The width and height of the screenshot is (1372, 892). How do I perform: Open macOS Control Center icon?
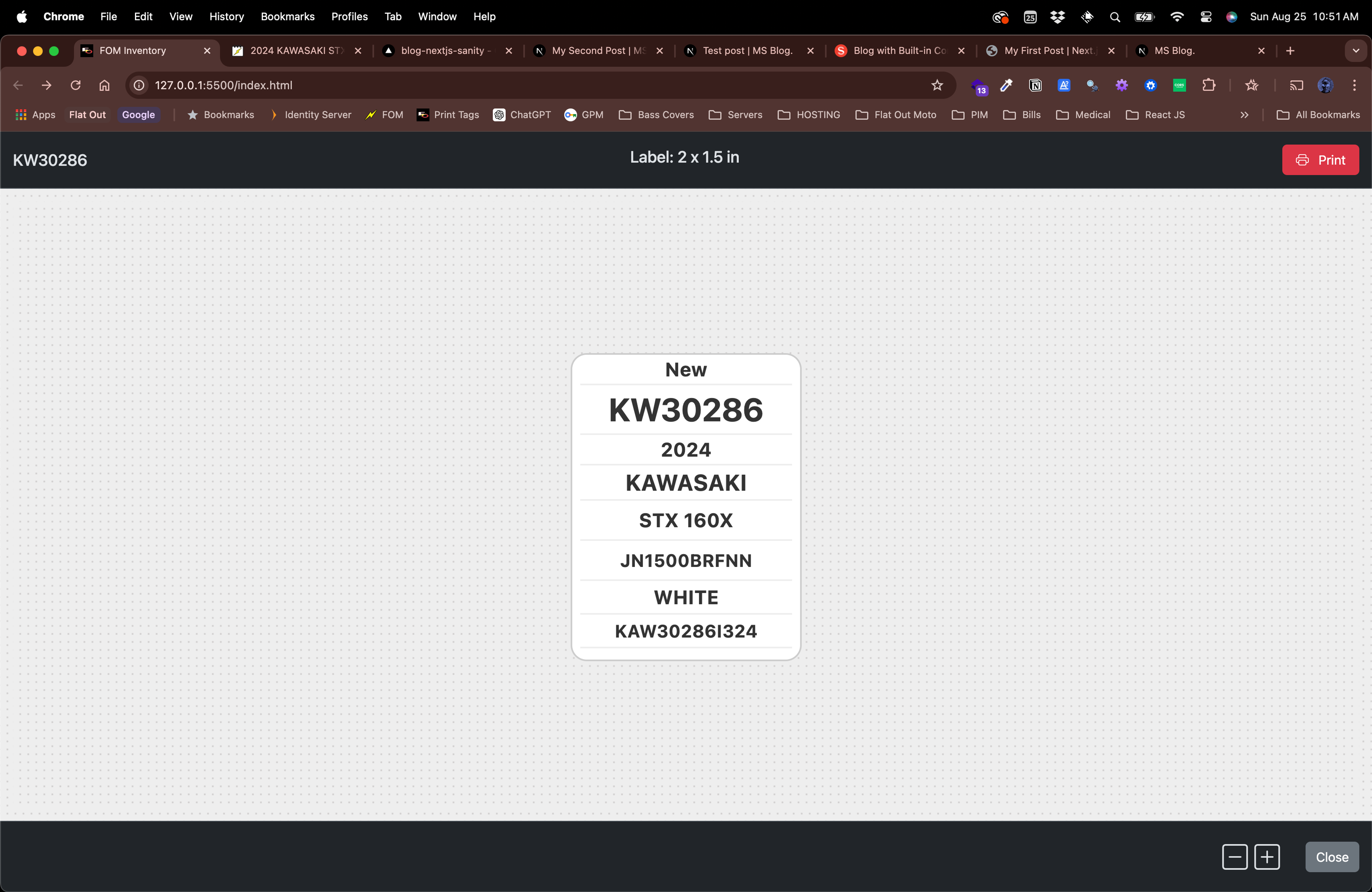[x=1206, y=17]
